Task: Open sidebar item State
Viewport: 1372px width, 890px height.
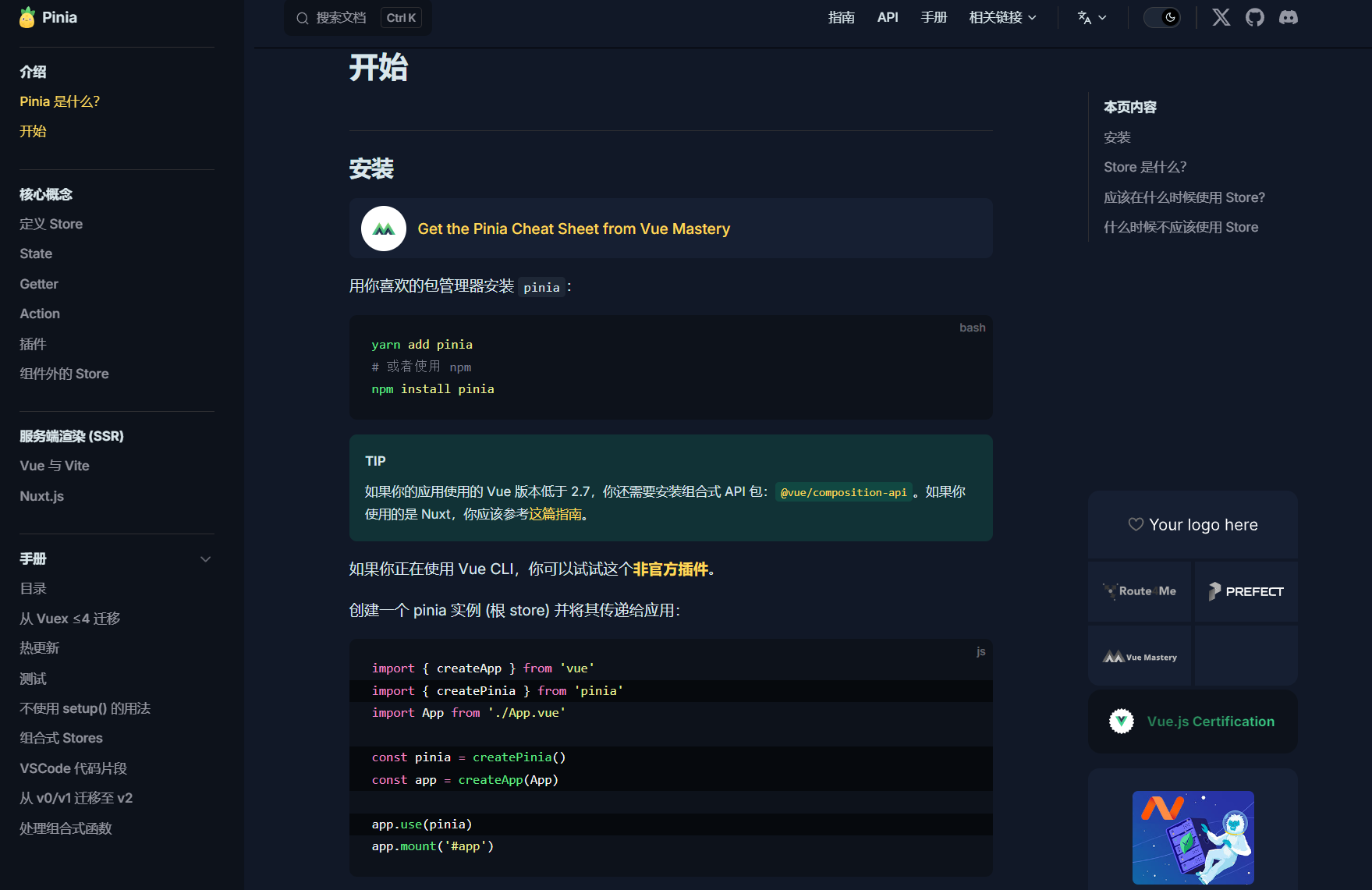Action: [x=36, y=254]
